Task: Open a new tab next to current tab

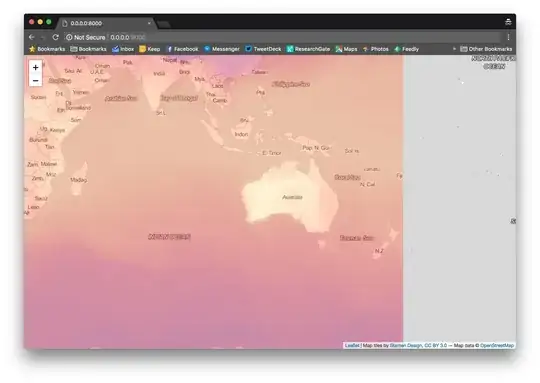Action: click(x=164, y=24)
